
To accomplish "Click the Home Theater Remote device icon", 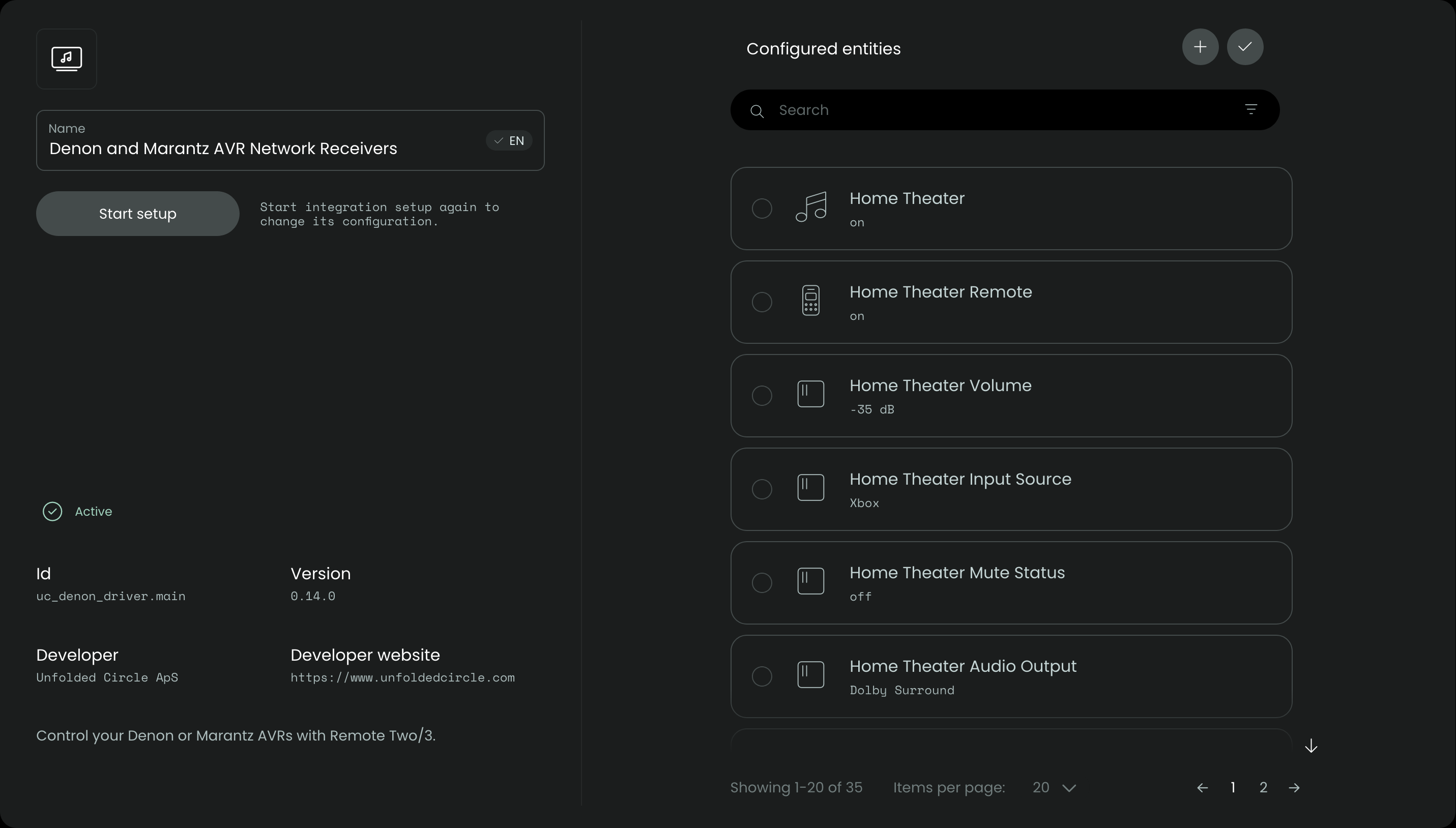I will (810, 300).
